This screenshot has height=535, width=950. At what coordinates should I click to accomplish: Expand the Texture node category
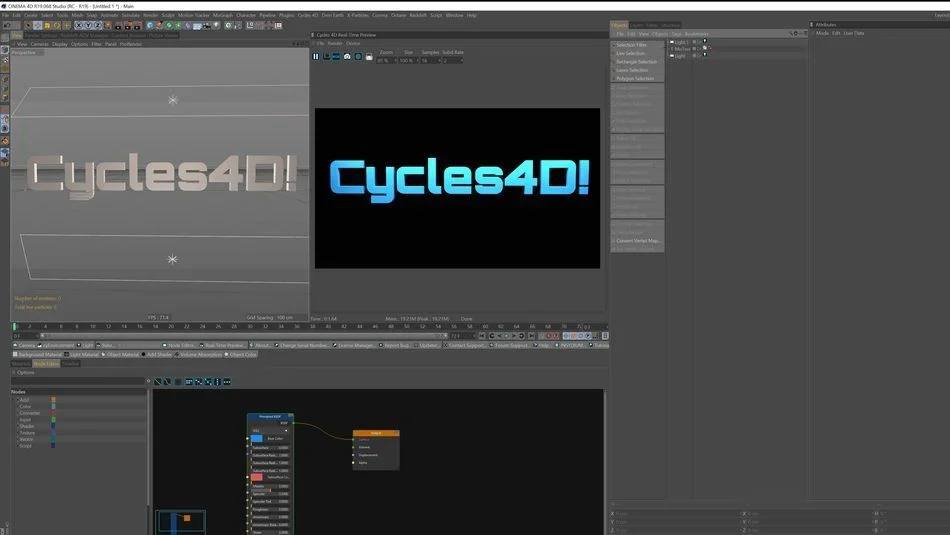[x=26, y=433]
